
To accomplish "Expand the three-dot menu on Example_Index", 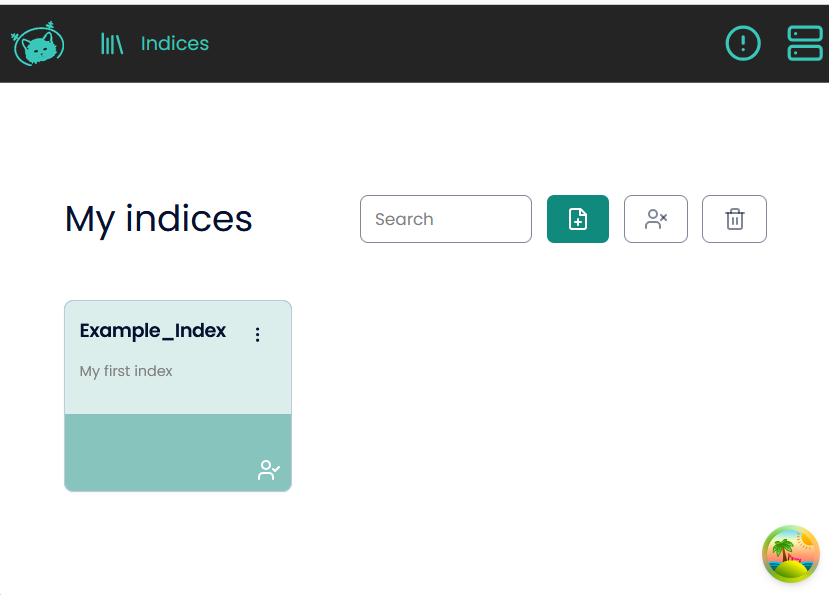I will point(257,335).
